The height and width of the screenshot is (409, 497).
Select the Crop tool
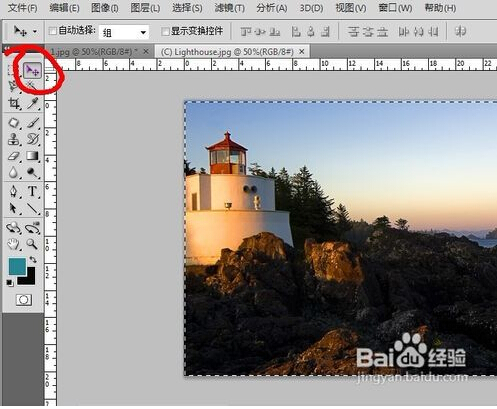14,104
